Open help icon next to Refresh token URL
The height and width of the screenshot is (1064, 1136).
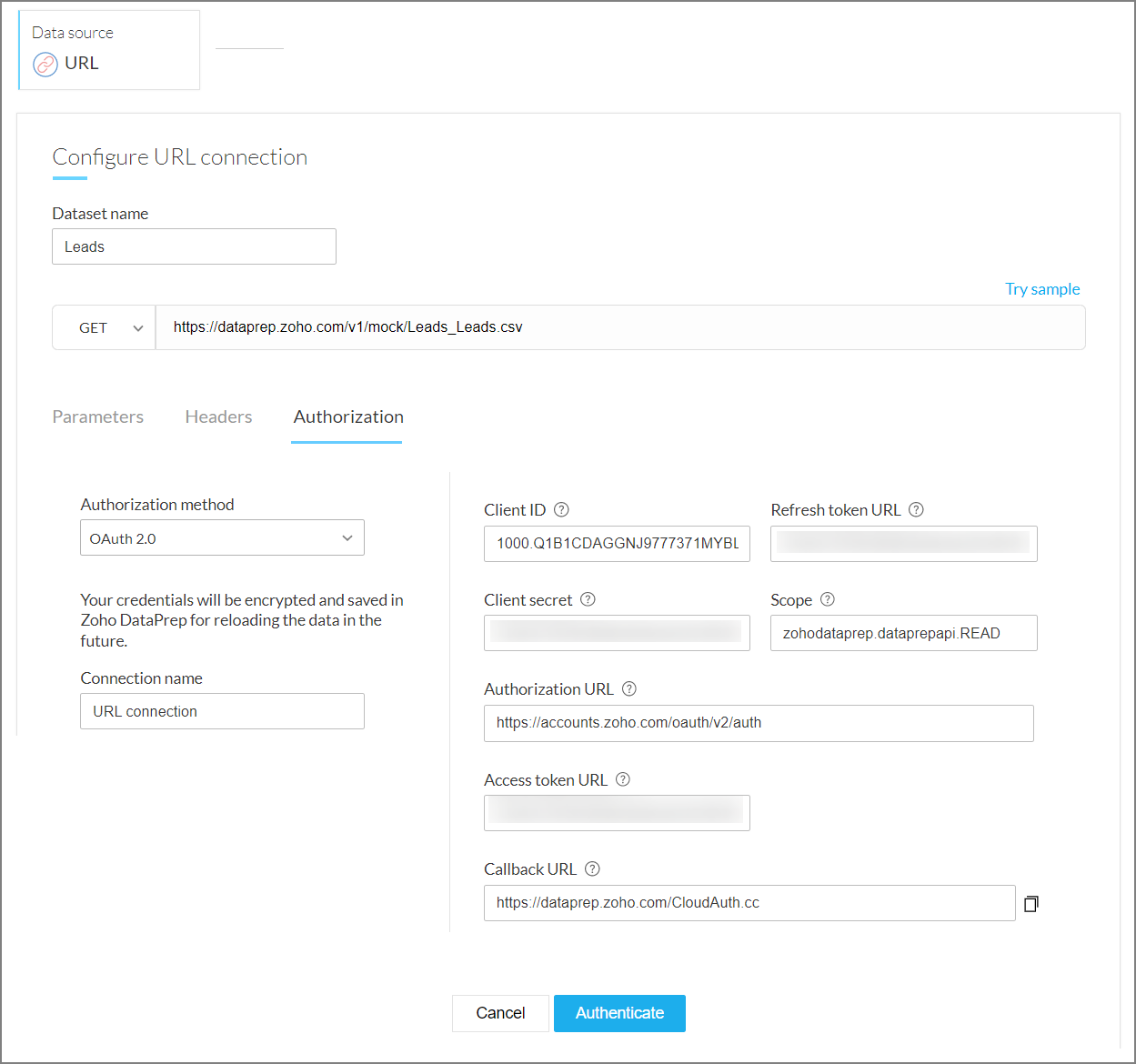point(916,510)
